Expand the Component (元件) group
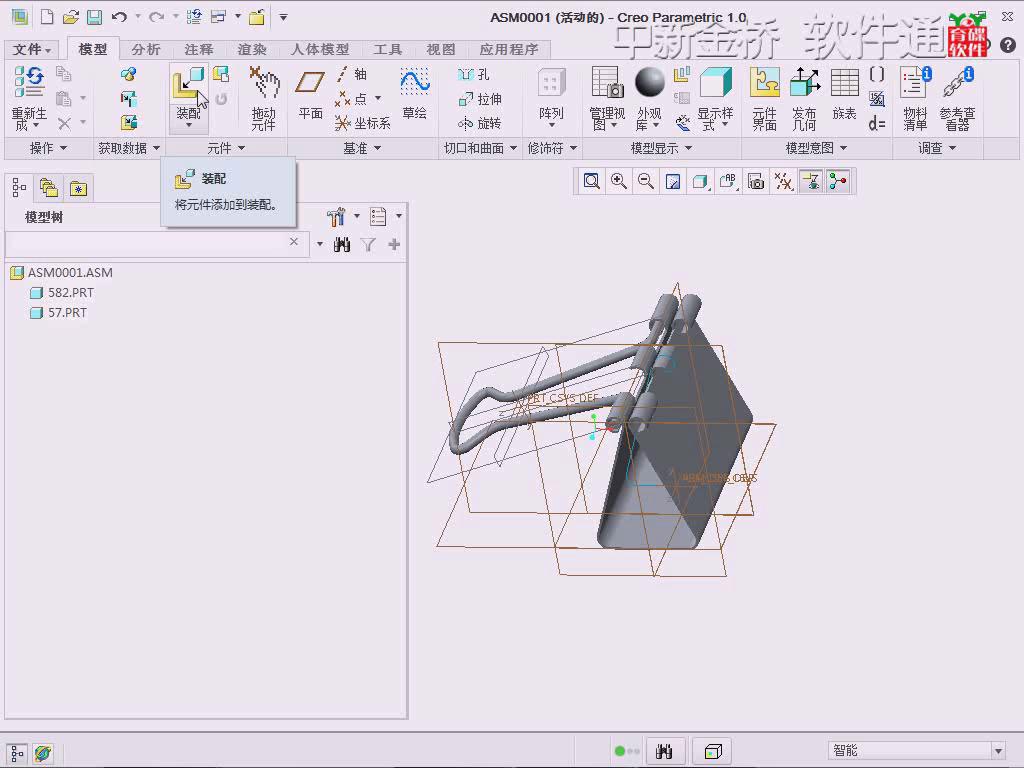 click(x=226, y=148)
